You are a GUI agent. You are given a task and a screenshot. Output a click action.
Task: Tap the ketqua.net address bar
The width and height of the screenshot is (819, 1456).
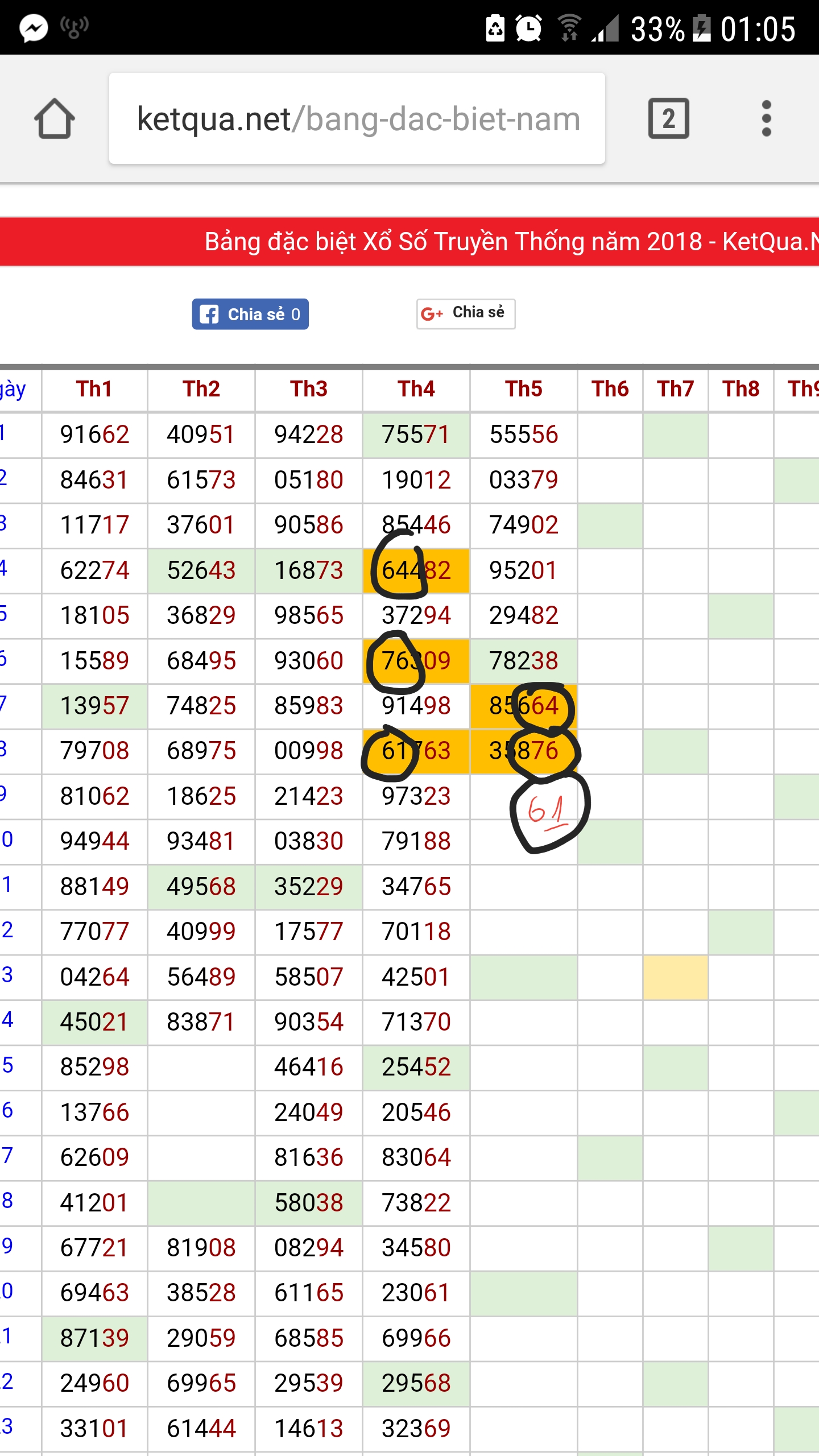click(357, 119)
